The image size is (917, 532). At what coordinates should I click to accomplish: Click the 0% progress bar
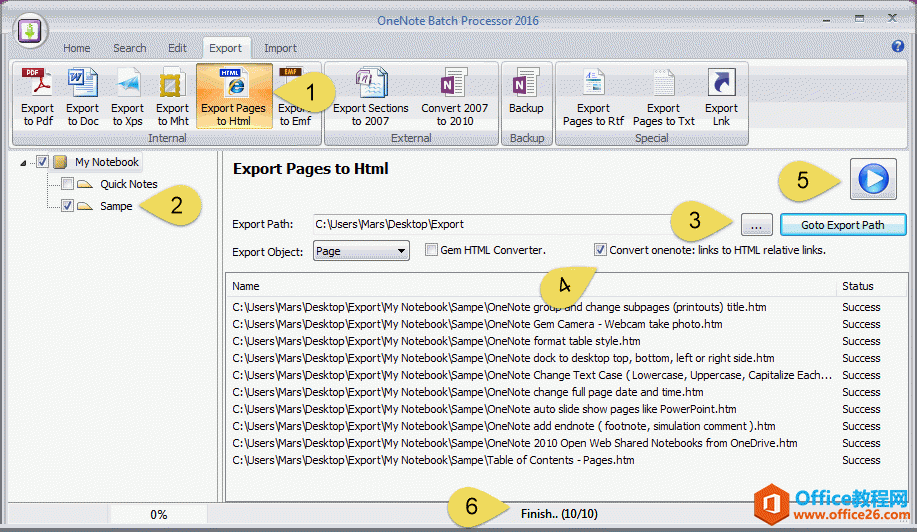click(158, 514)
